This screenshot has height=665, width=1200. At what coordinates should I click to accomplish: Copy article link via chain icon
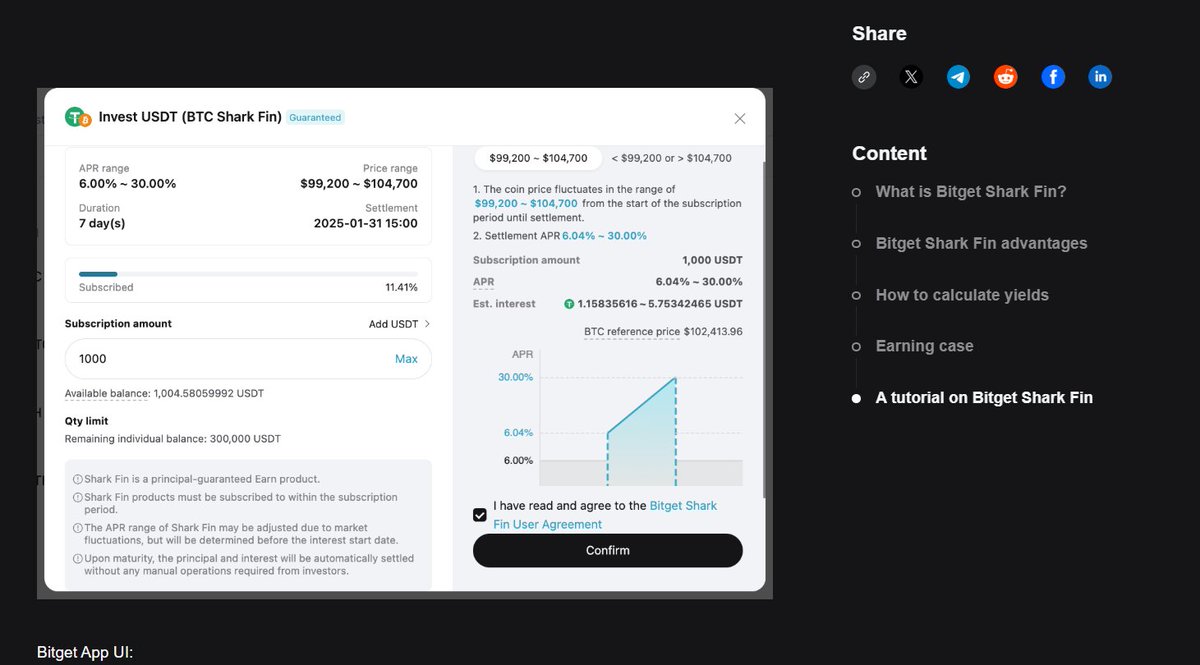tap(864, 77)
